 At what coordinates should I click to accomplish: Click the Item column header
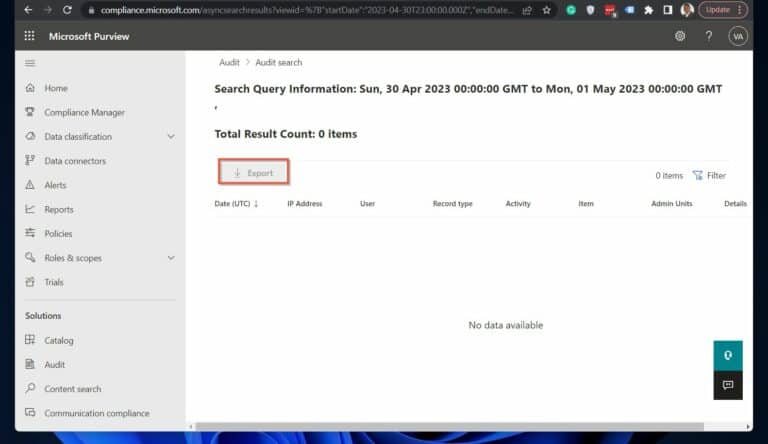[x=586, y=204]
